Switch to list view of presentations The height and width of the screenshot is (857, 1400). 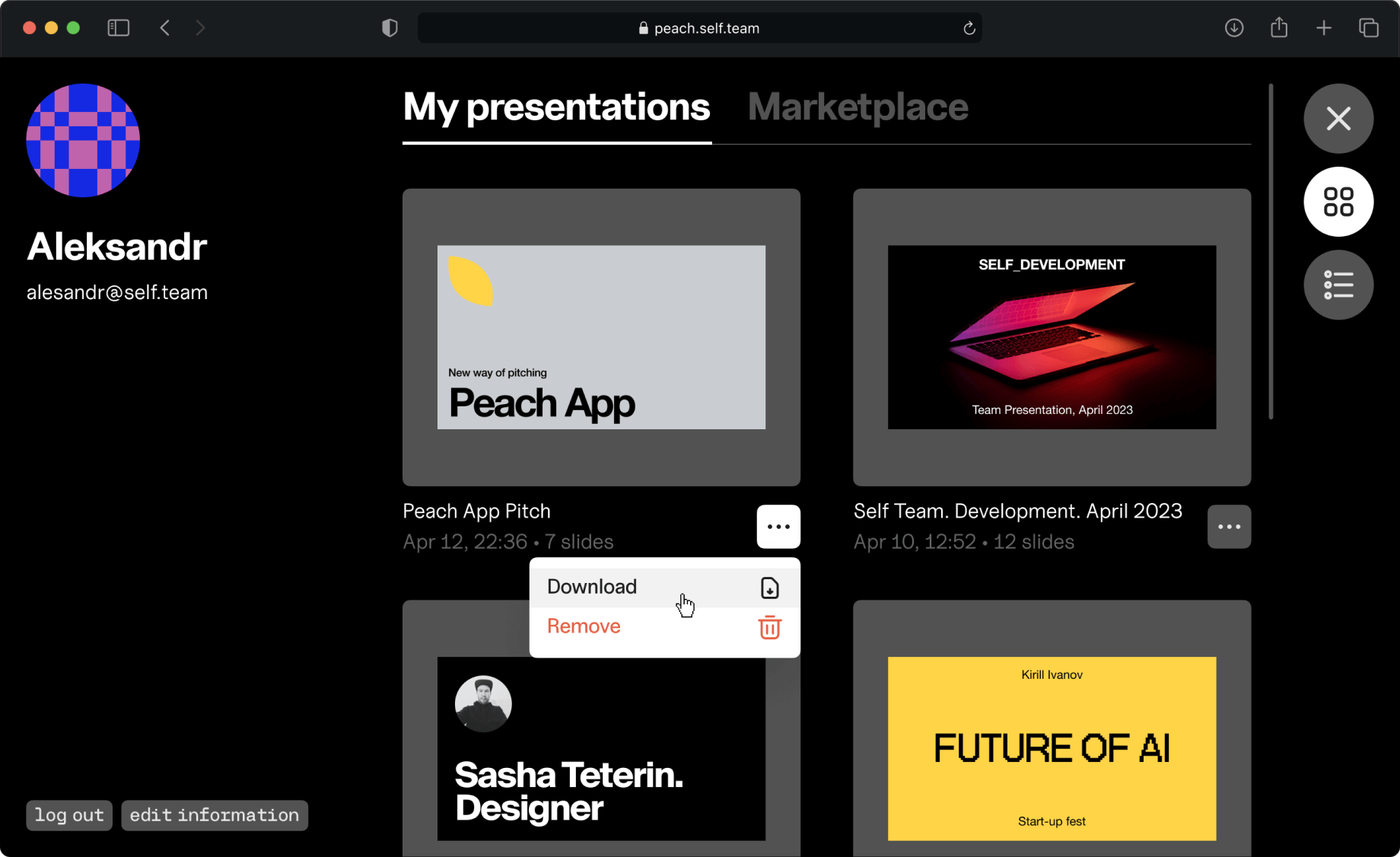(x=1338, y=285)
